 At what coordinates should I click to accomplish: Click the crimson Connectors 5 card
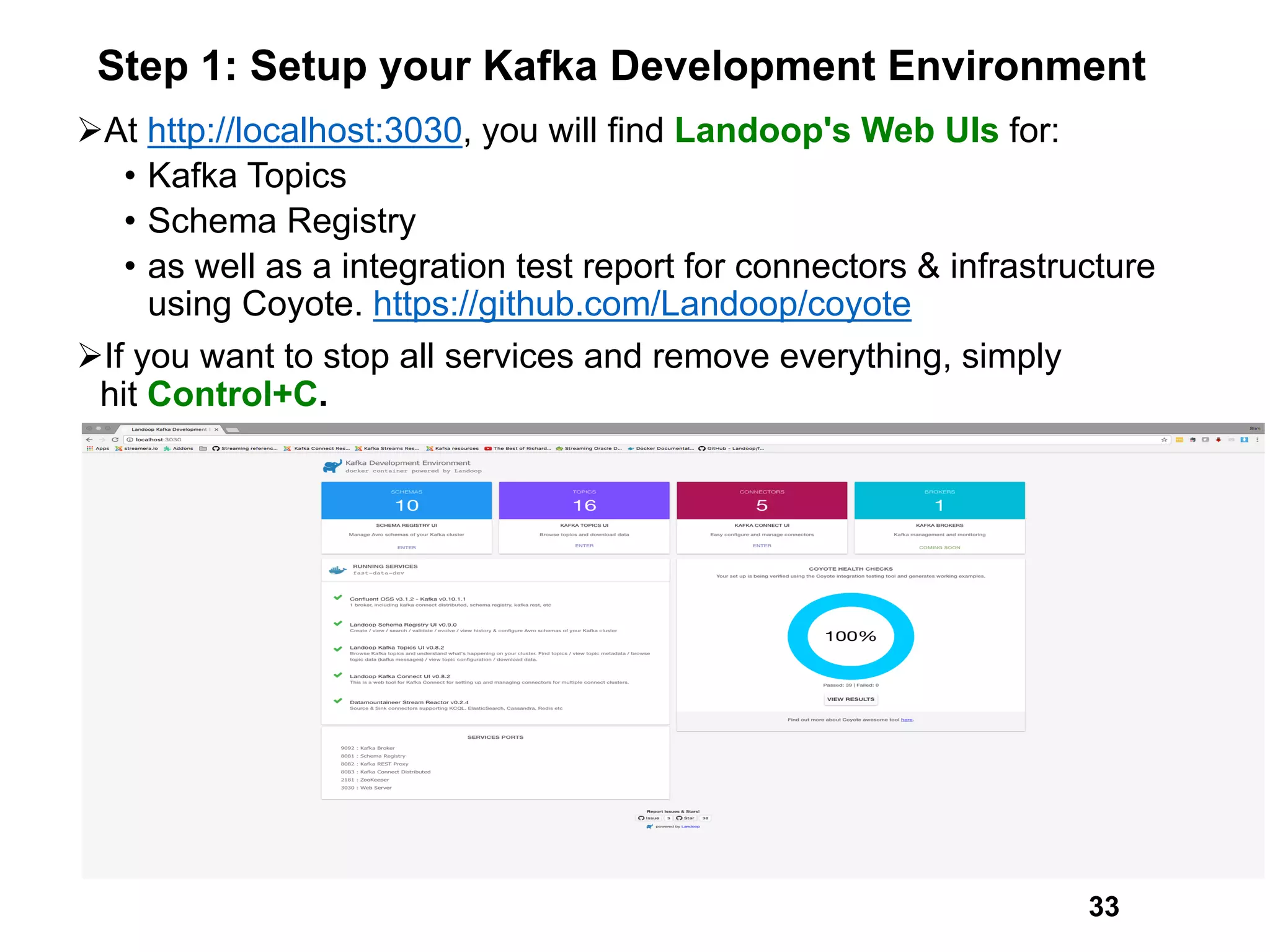point(762,500)
